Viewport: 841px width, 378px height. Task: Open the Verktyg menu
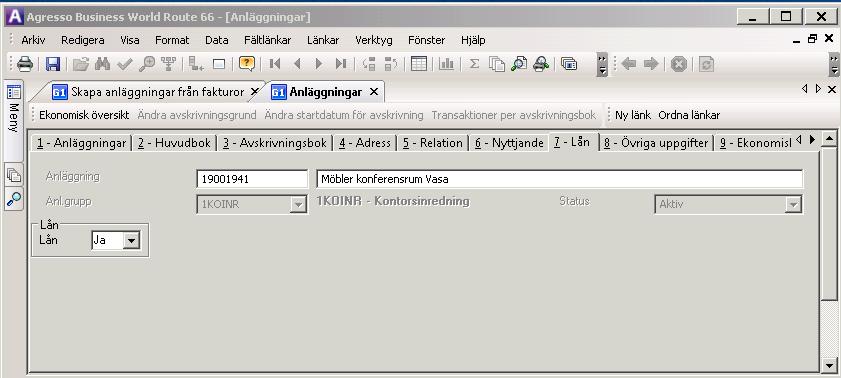pos(374,40)
